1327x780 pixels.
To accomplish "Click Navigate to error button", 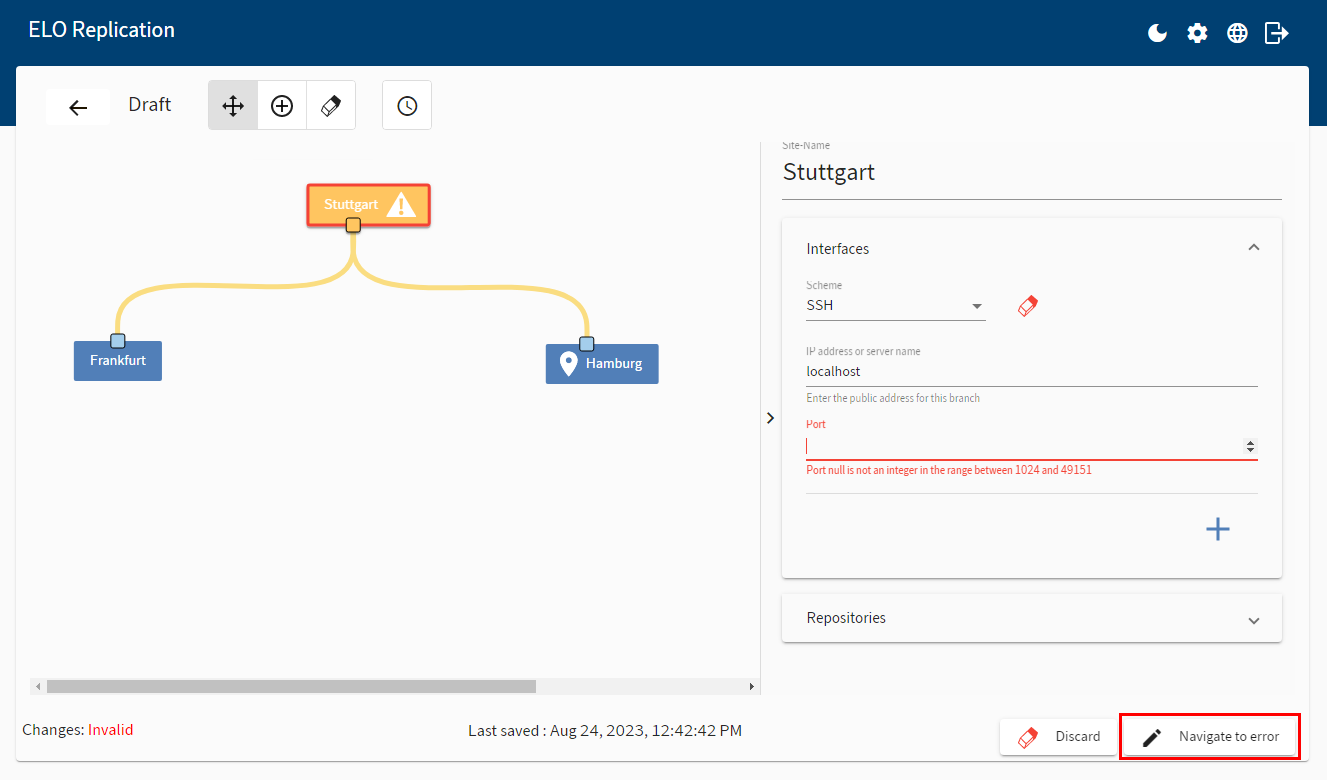I will [1210, 737].
